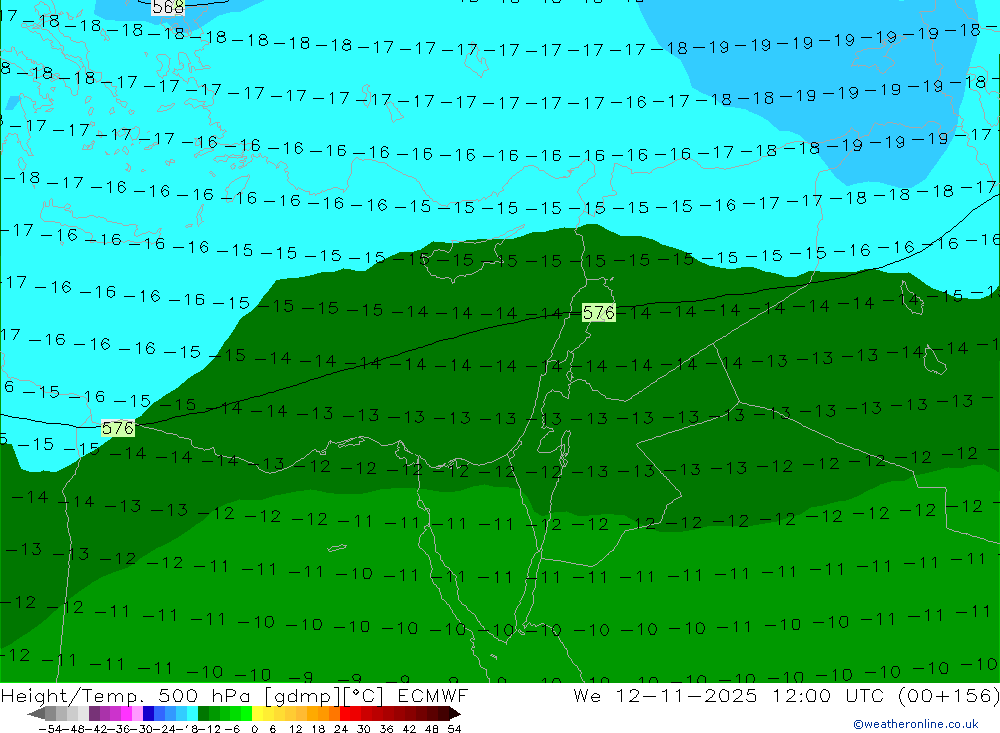This screenshot has height=733, width=1000.
Task: Click the legend's left end arrow
Action: pyautogui.click(x=36, y=714)
